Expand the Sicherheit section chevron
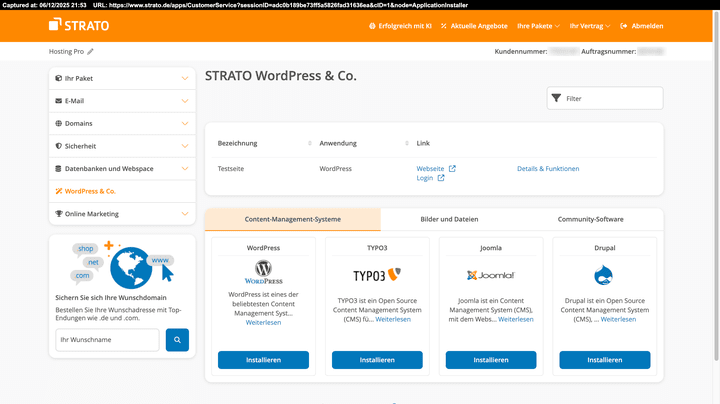 [185, 146]
